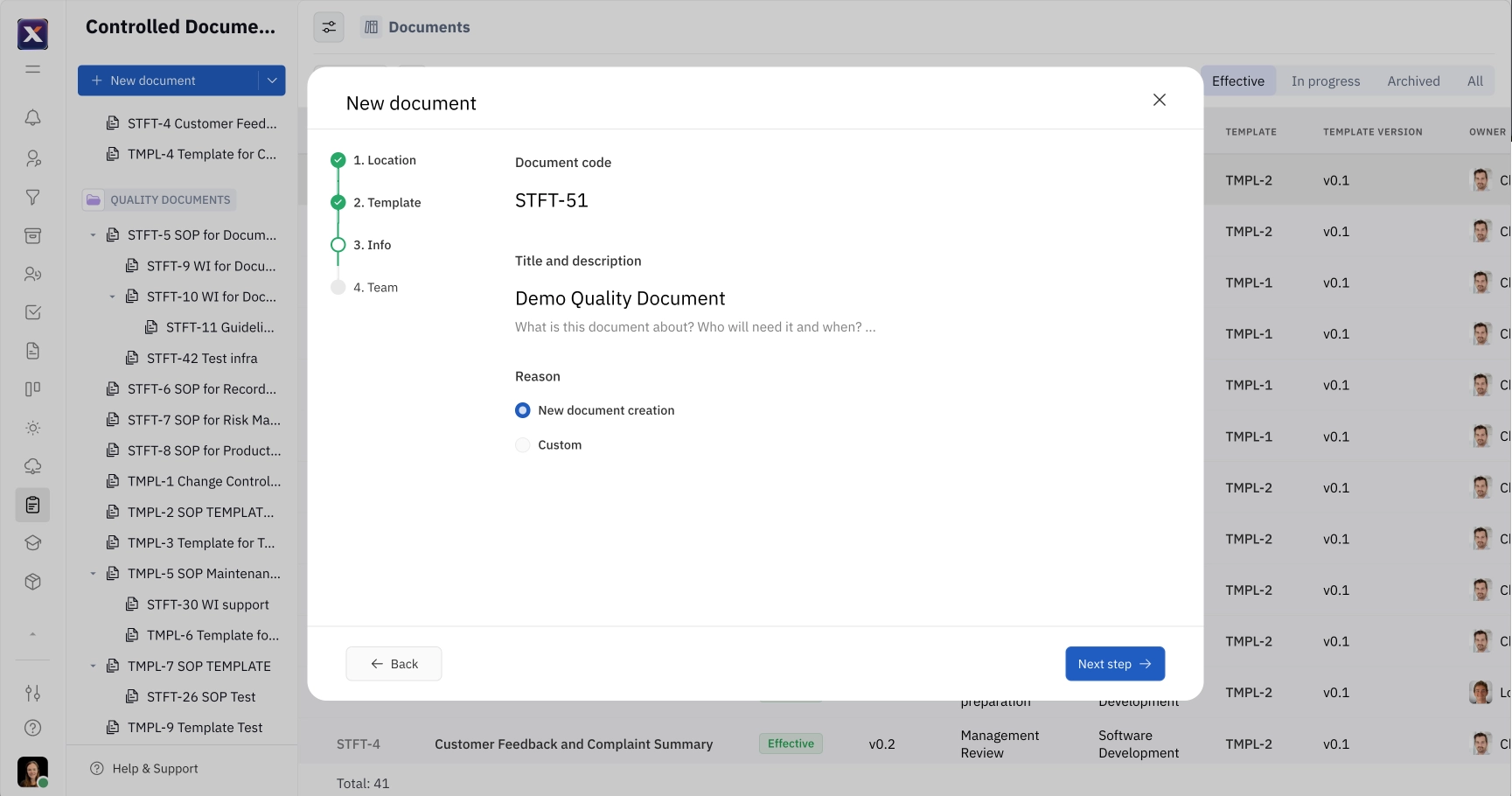The width and height of the screenshot is (1512, 796).
Task: Click the cloud upload icon in sidebar
Action: click(32, 465)
